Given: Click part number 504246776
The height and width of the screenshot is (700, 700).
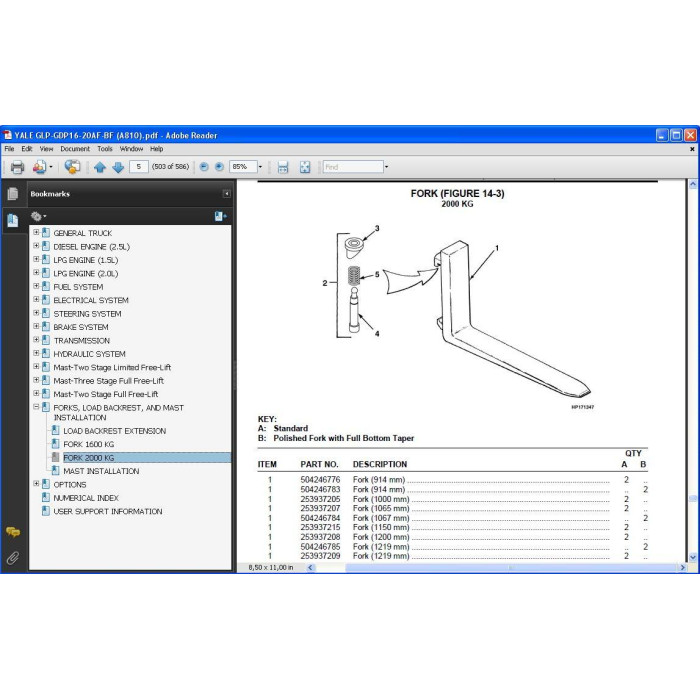Looking at the screenshot, I should (320, 479).
